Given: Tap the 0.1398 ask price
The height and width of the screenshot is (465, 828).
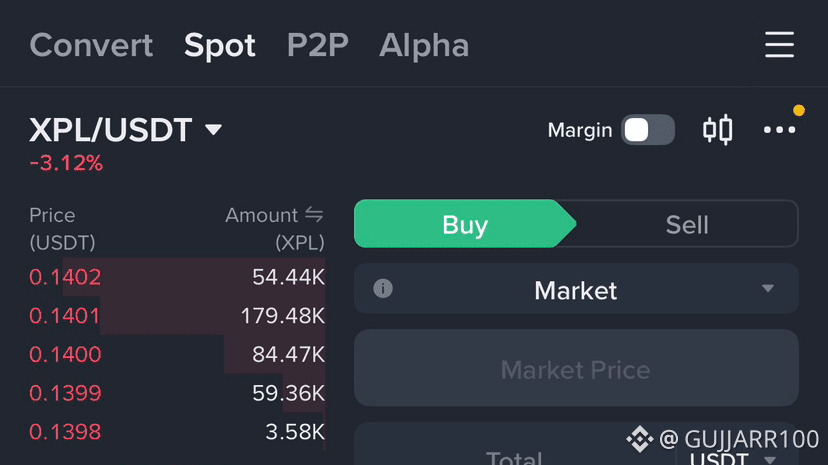Looking at the screenshot, I should coord(65,432).
